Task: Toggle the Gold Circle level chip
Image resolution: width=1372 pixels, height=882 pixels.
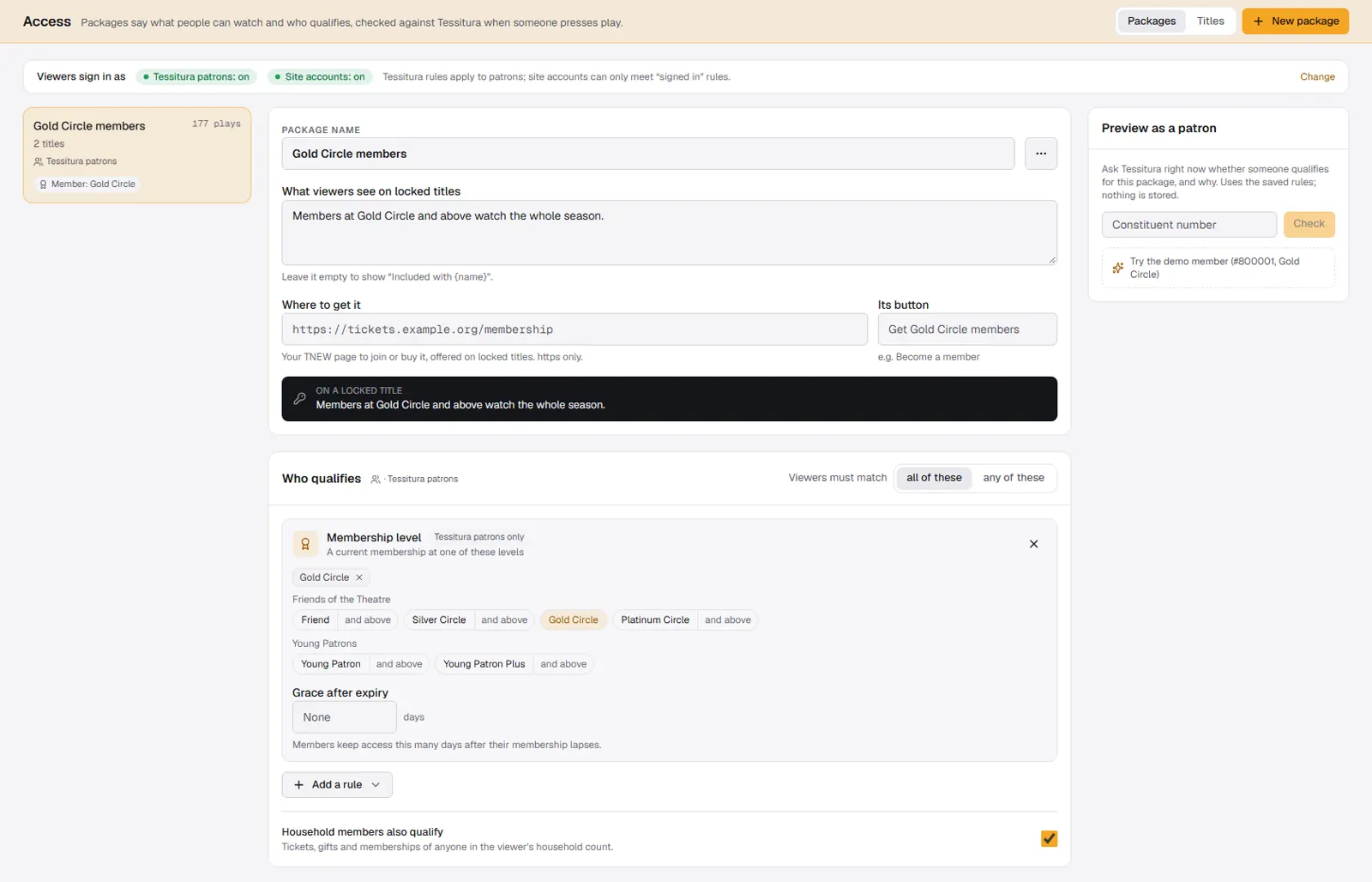Action: coord(574,620)
